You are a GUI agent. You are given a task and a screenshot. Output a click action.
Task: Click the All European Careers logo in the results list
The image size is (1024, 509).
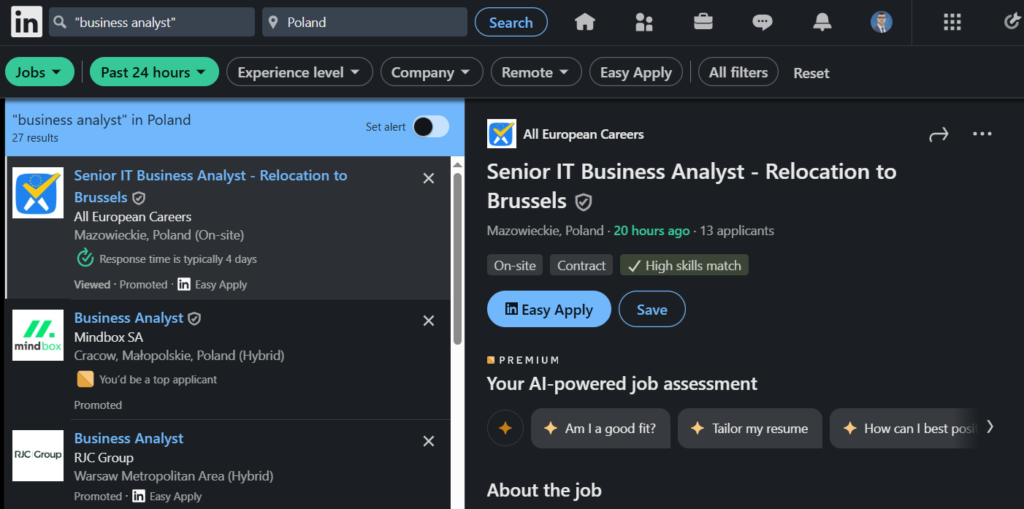tap(38, 193)
